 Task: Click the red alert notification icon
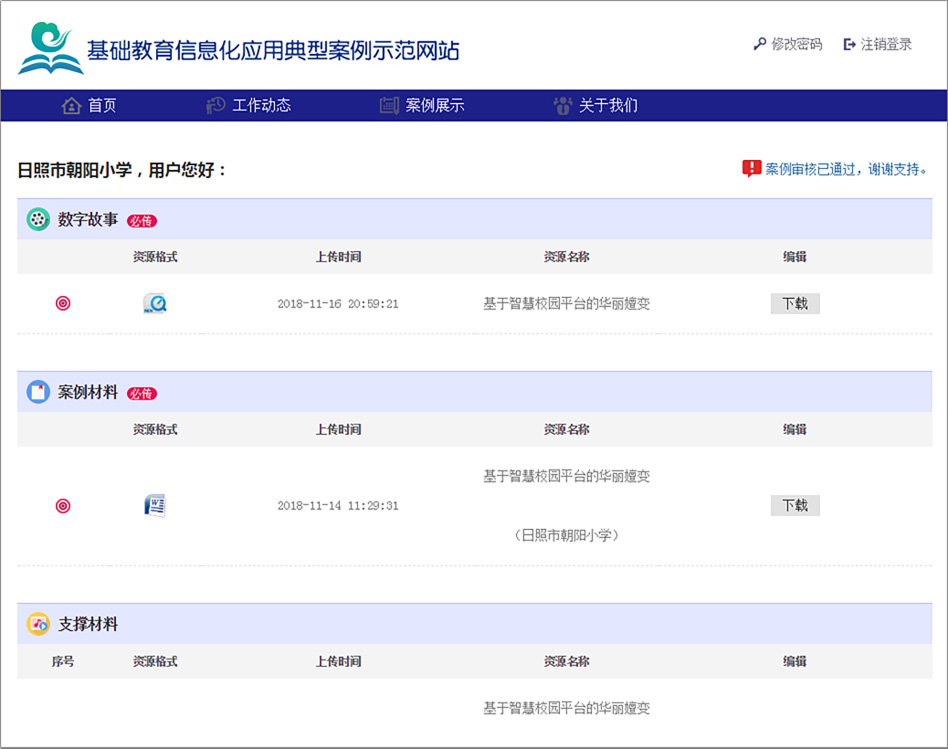[x=751, y=169]
